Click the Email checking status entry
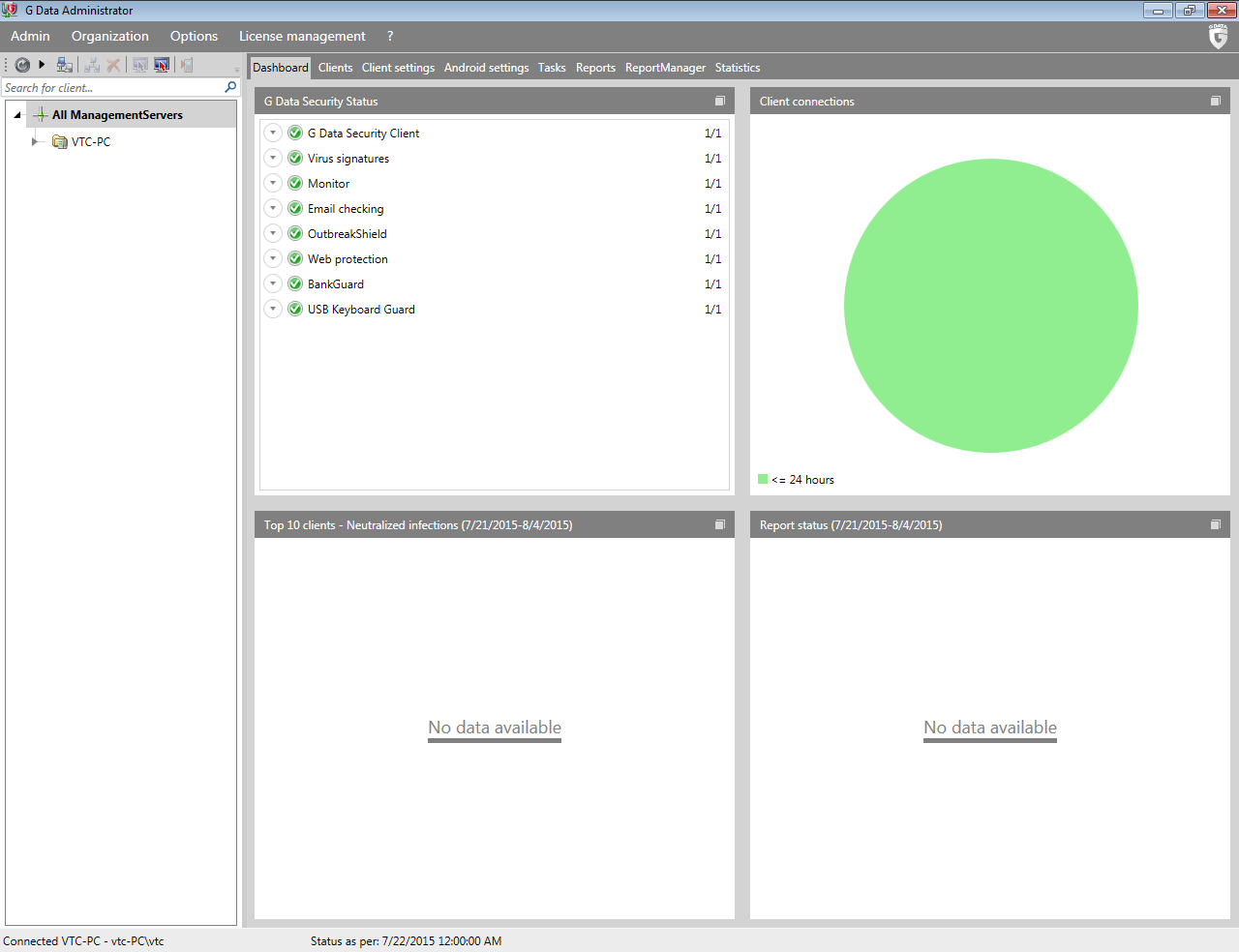The width and height of the screenshot is (1239, 952). [346, 209]
